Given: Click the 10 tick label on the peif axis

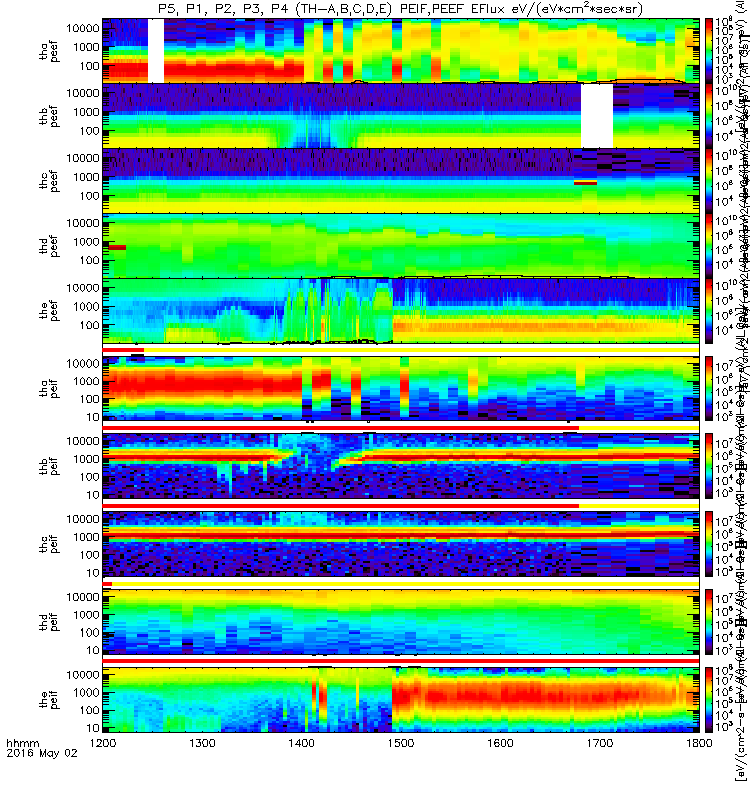Looking at the screenshot, I should pyautogui.click(x=92, y=728).
